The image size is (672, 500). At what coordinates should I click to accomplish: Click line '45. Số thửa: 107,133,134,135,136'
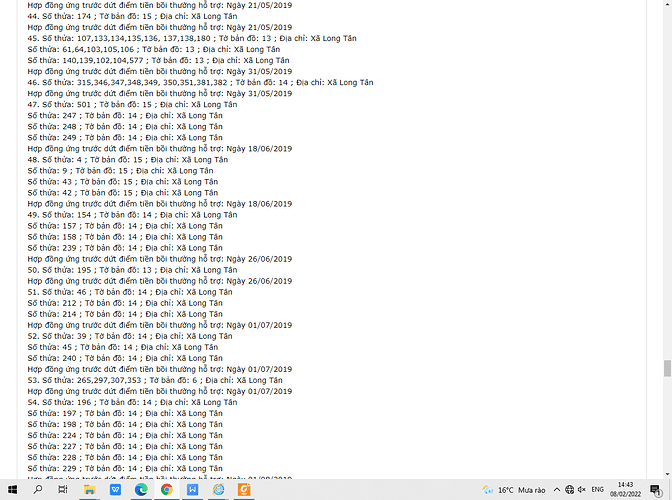pos(192,39)
